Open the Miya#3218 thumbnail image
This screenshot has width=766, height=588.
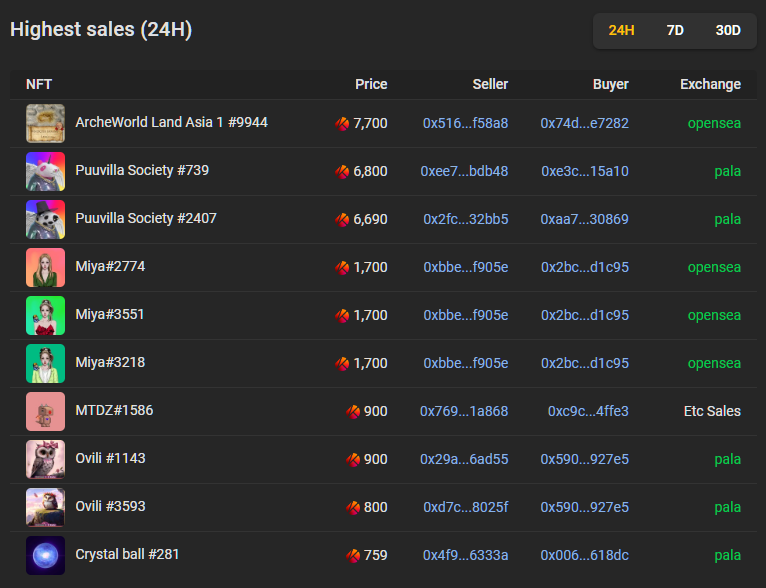pyautogui.click(x=45, y=363)
